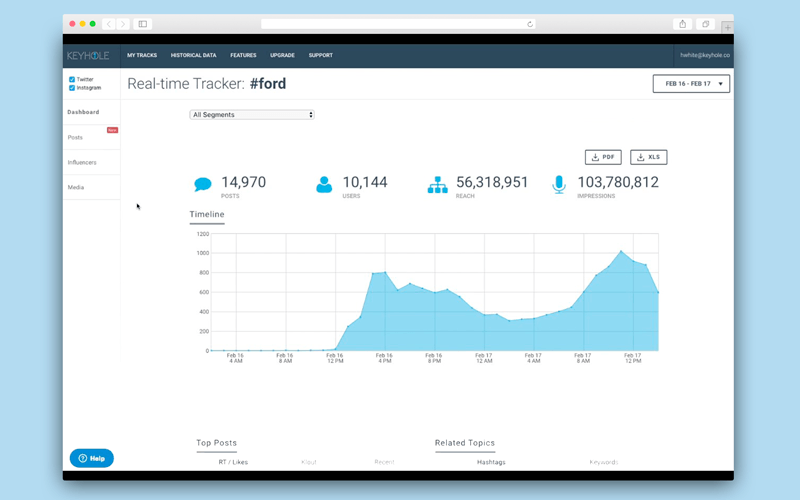The width and height of the screenshot is (800, 500).
Task: Click the Feb 16 4 PM chart data point
Action: coord(385,272)
